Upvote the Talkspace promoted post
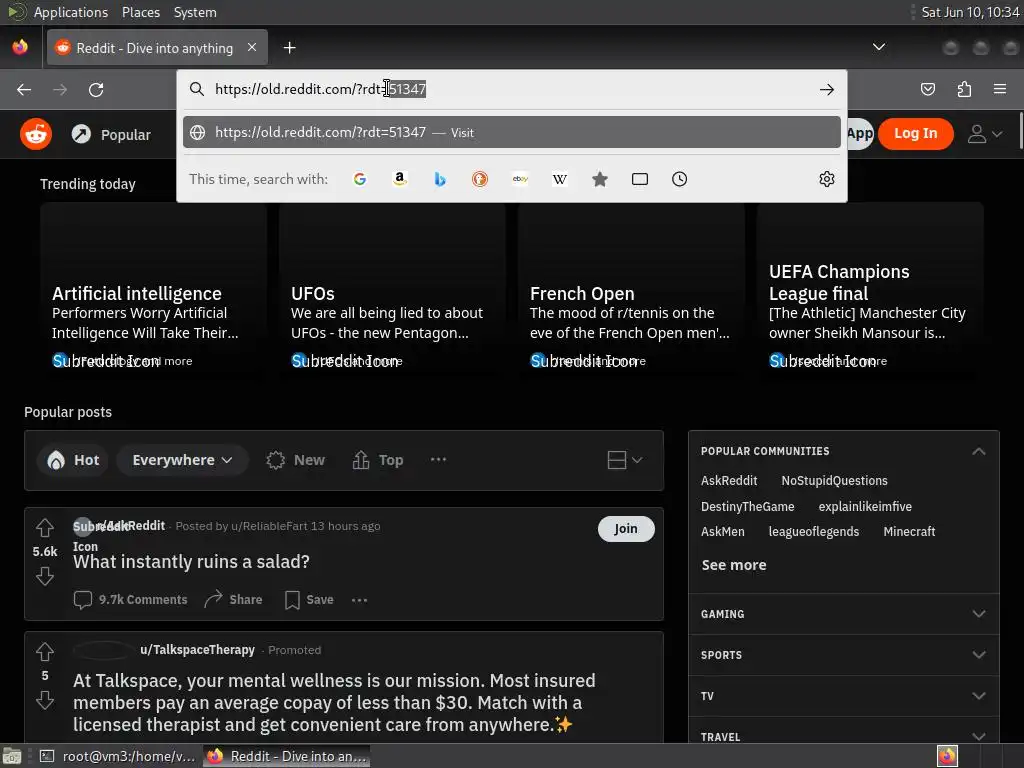Screen dimensions: 1024x768 [x=45, y=651]
